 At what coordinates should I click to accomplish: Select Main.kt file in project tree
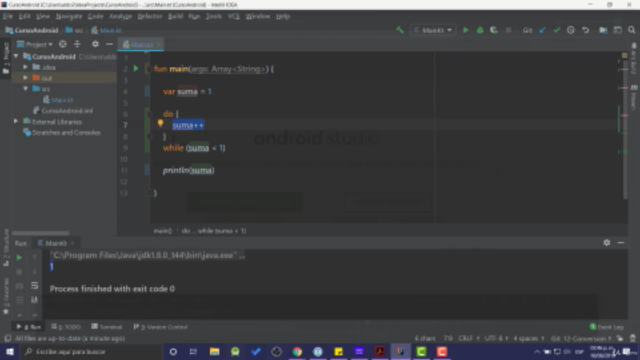pos(58,100)
